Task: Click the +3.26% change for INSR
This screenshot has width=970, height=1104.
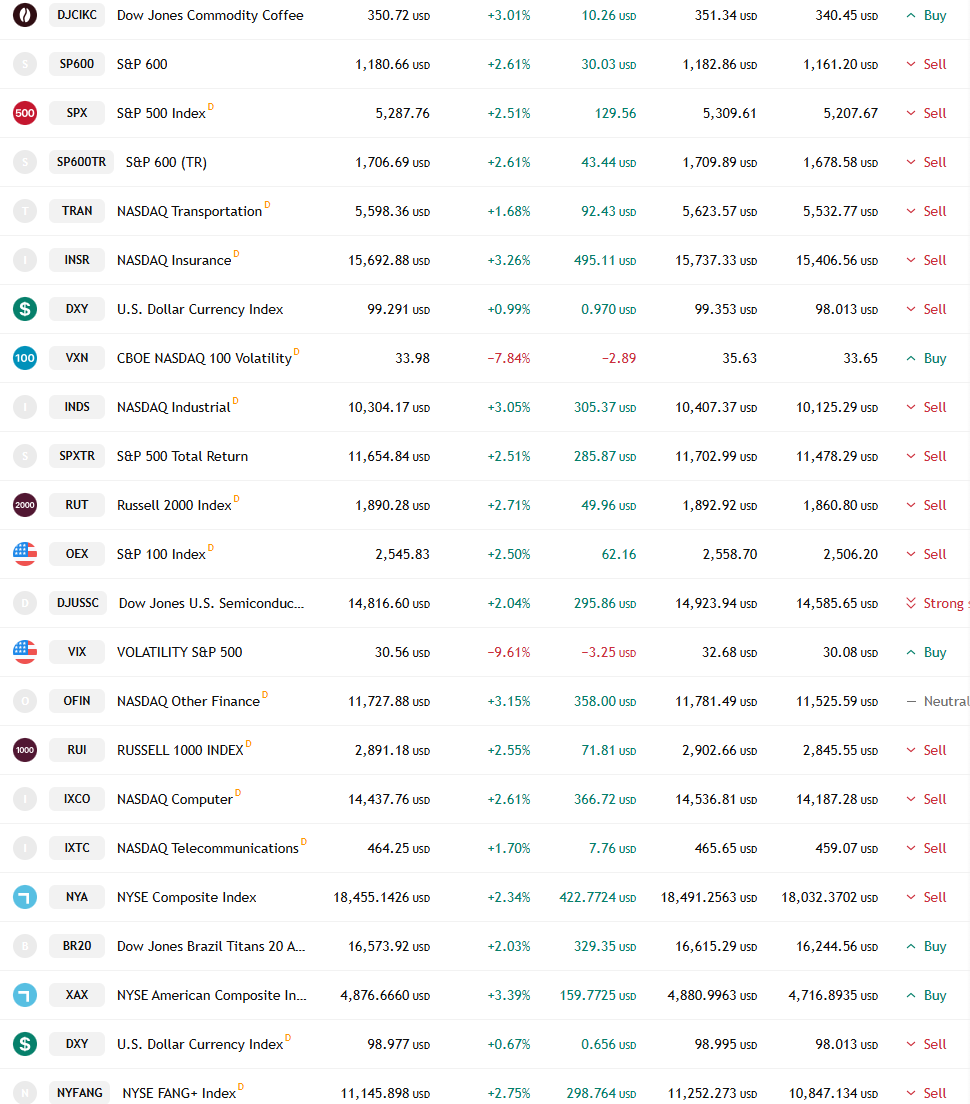Action: pyautogui.click(x=509, y=261)
